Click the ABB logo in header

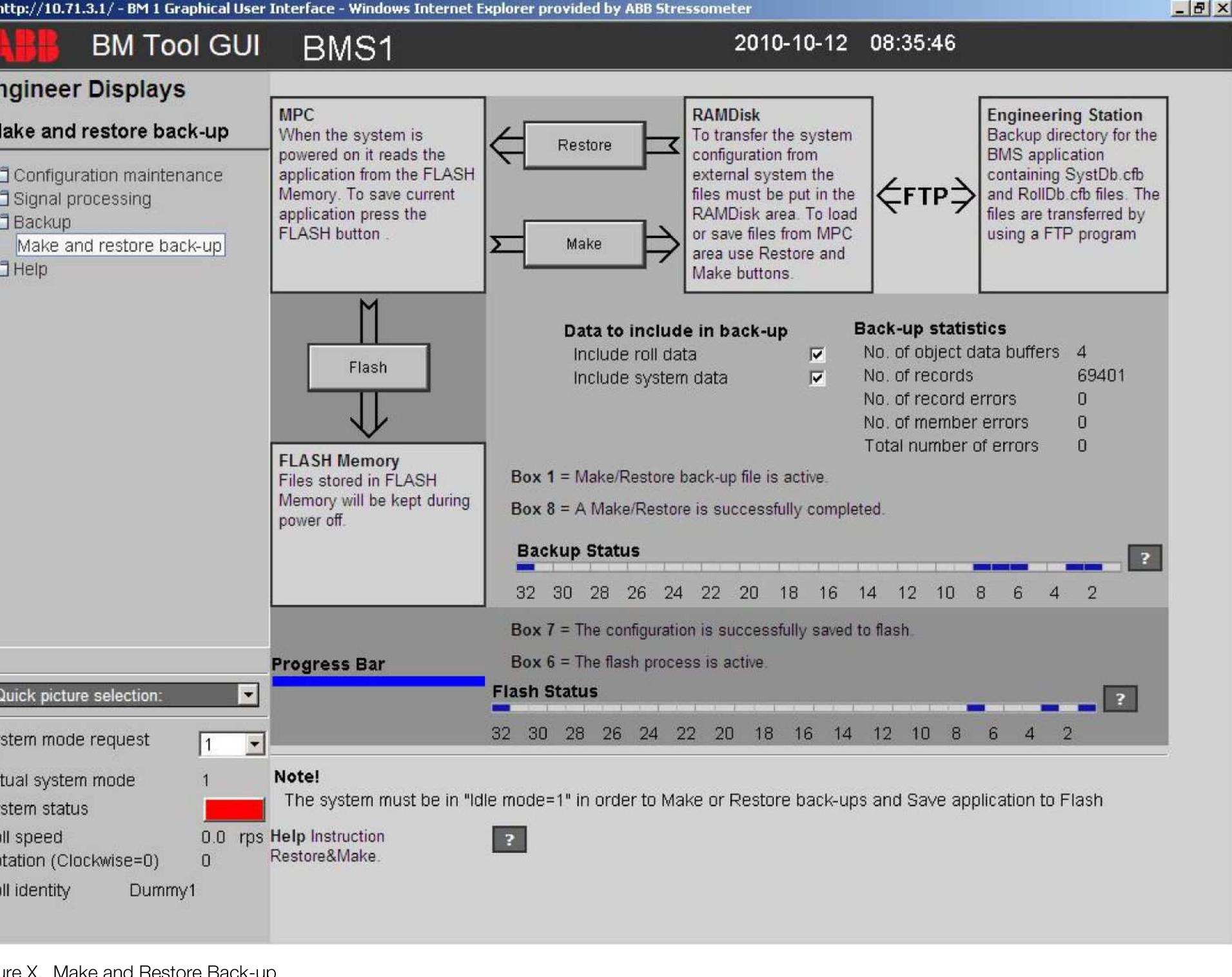tap(29, 46)
